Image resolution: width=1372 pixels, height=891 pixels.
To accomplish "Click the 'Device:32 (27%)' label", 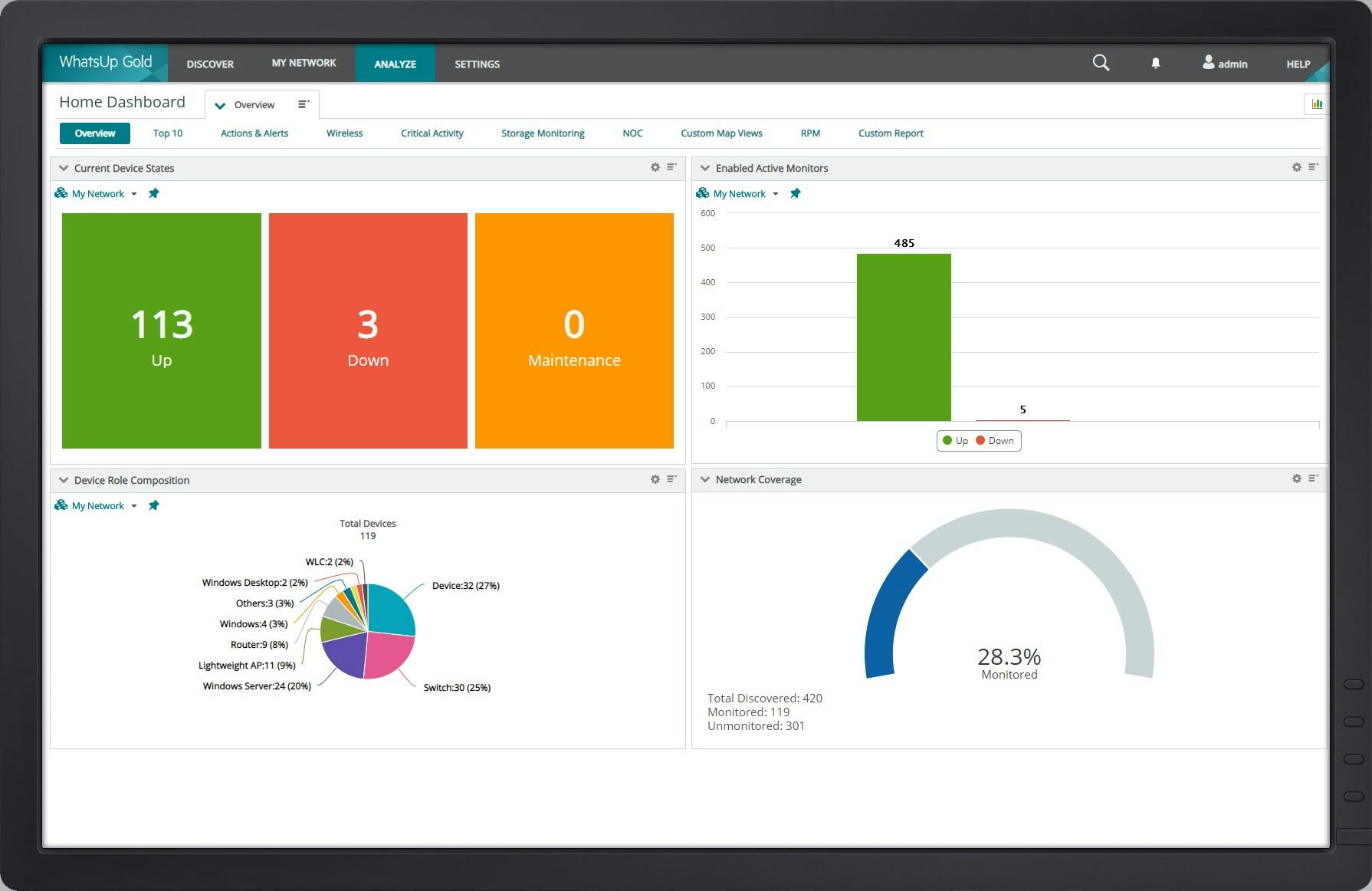I will (x=465, y=586).
